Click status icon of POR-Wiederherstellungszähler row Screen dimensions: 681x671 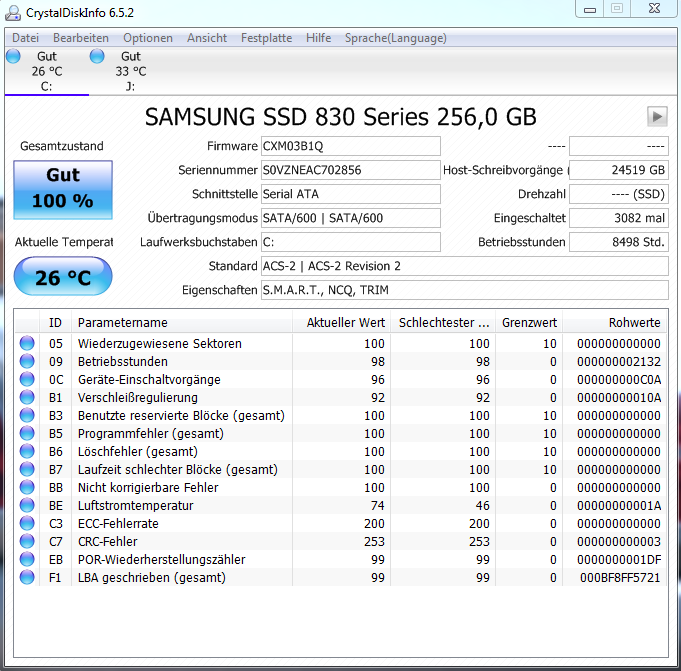(27, 559)
